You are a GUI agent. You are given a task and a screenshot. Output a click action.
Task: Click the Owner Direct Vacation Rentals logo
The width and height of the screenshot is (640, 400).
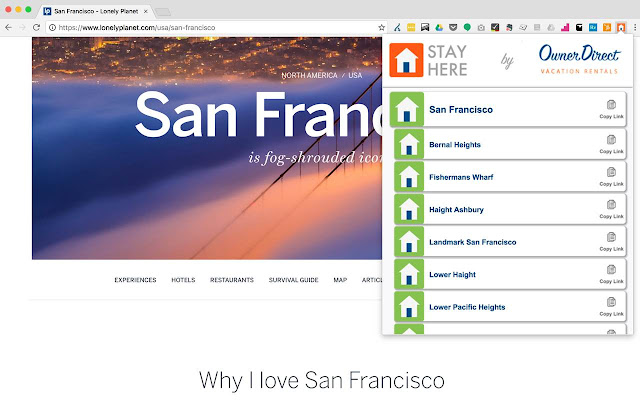pyautogui.click(x=579, y=60)
